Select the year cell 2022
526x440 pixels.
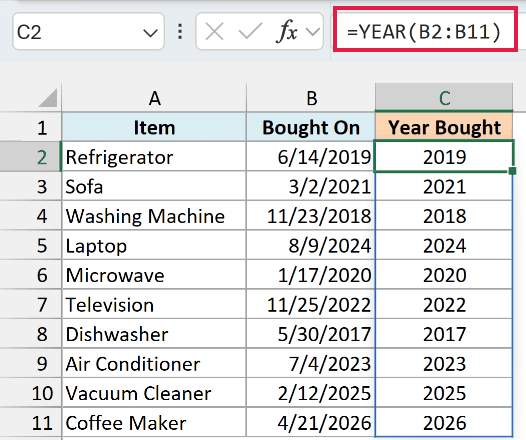click(x=444, y=305)
